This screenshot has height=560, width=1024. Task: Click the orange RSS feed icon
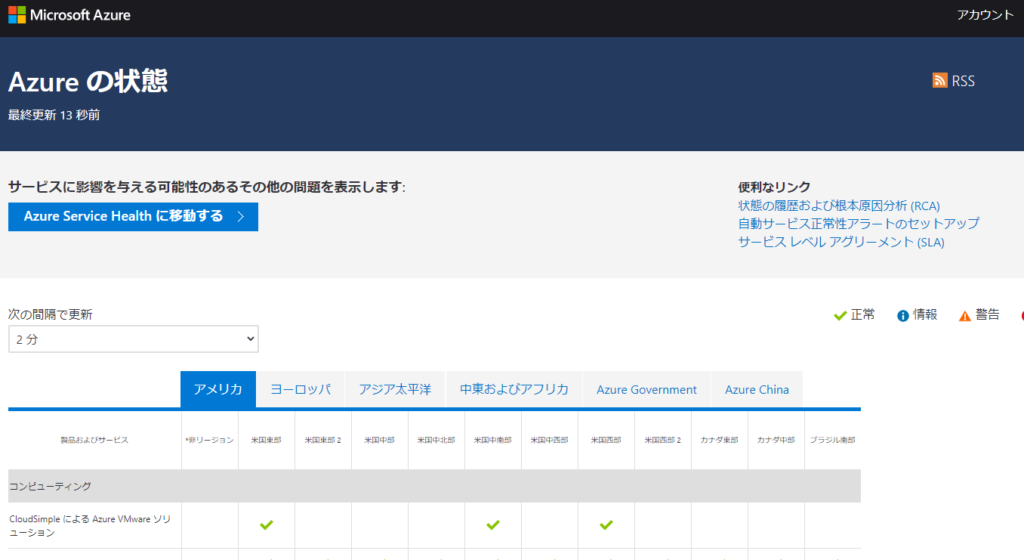click(x=940, y=80)
